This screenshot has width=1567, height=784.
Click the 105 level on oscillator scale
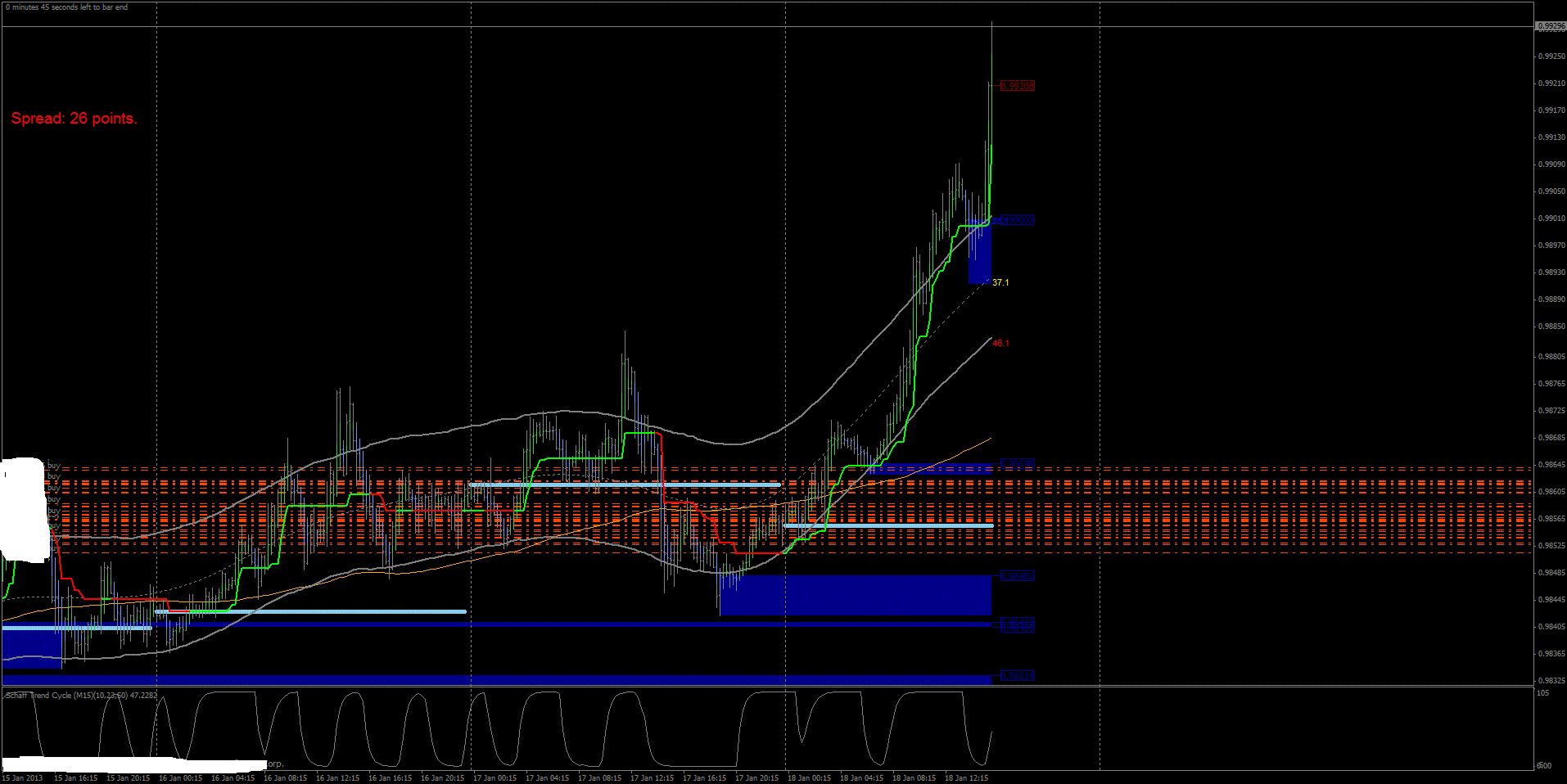point(1543,693)
